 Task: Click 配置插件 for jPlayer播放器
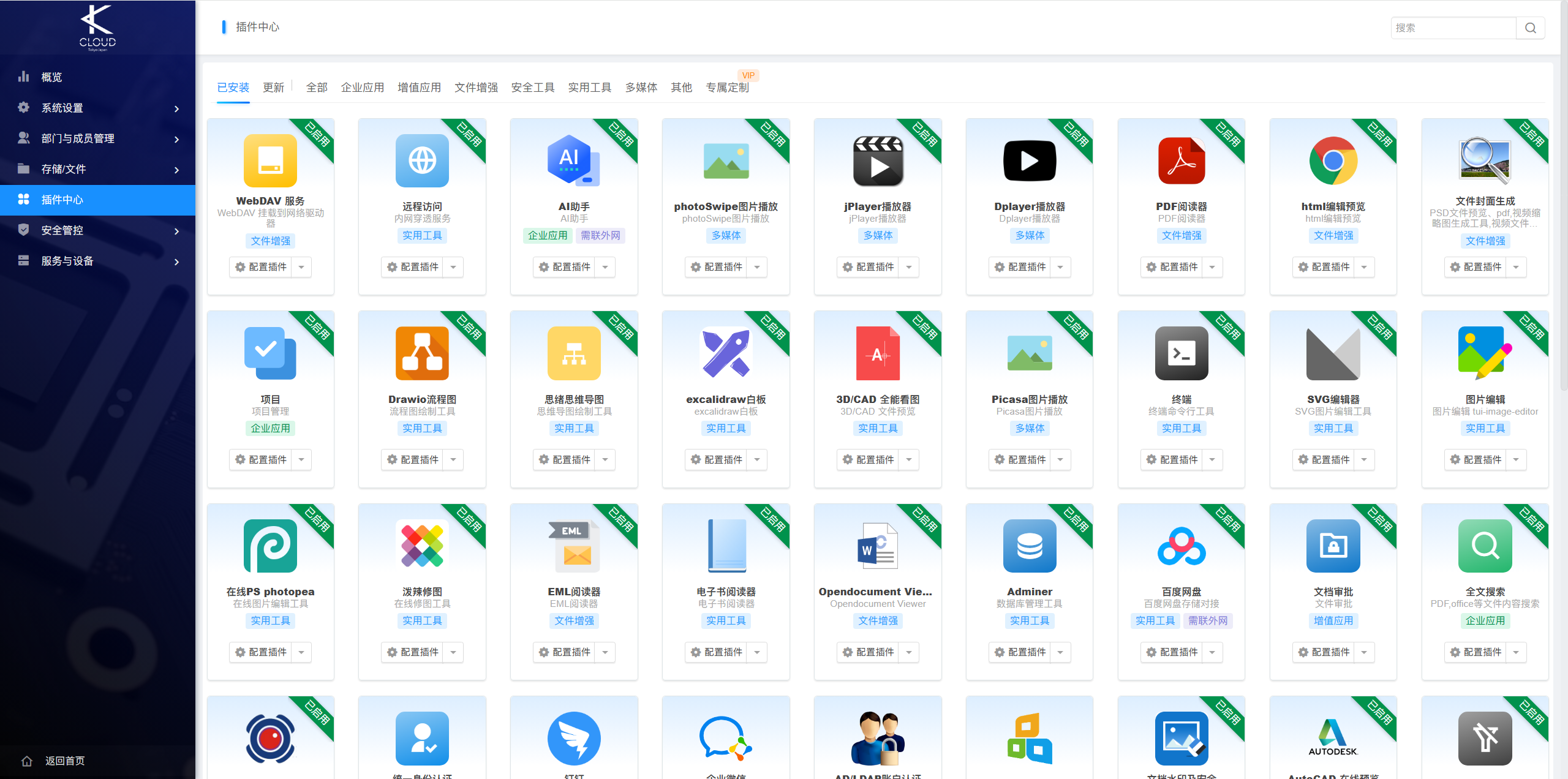tap(869, 267)
